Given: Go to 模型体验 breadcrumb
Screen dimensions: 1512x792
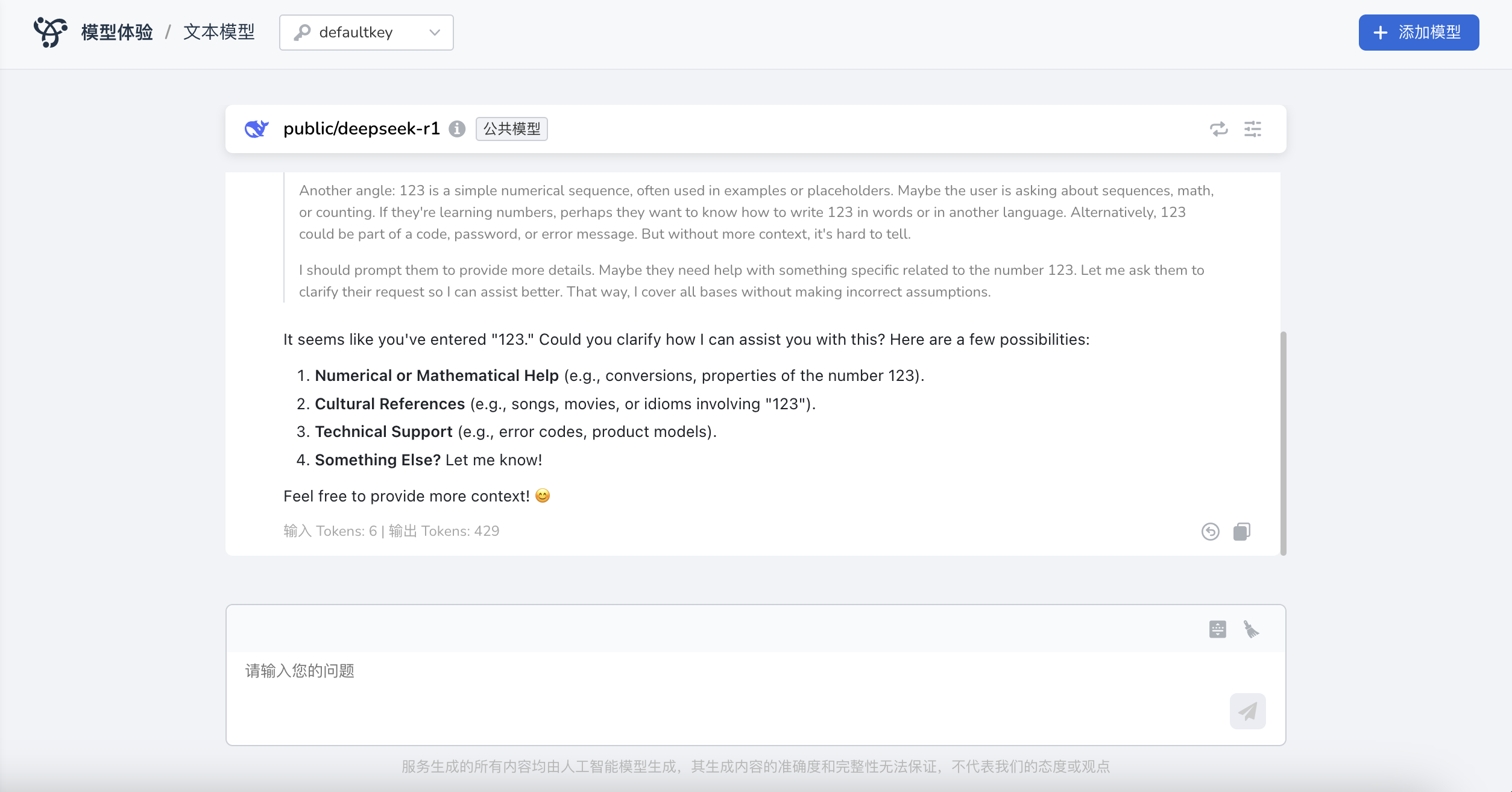Looking at the screenshot, I should (x=117, y=33).
